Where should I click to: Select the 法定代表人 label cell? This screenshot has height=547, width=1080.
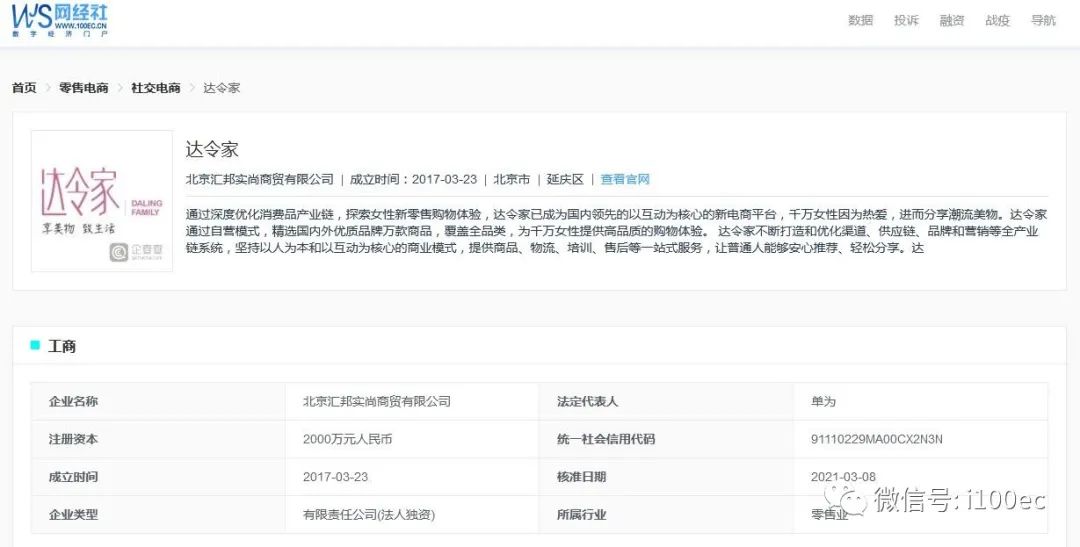point(666,402)
